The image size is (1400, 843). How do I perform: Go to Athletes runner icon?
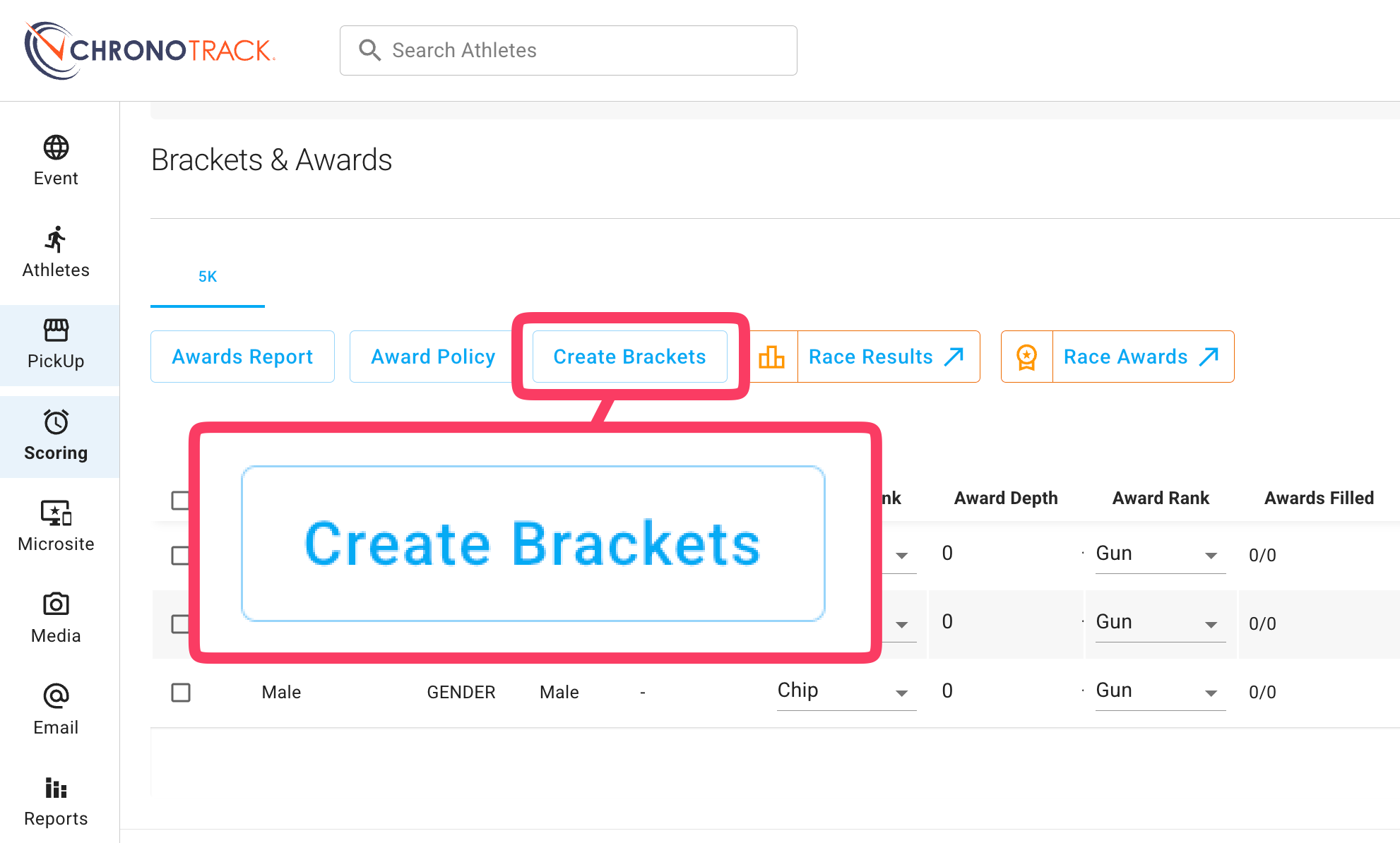point(56,239)
